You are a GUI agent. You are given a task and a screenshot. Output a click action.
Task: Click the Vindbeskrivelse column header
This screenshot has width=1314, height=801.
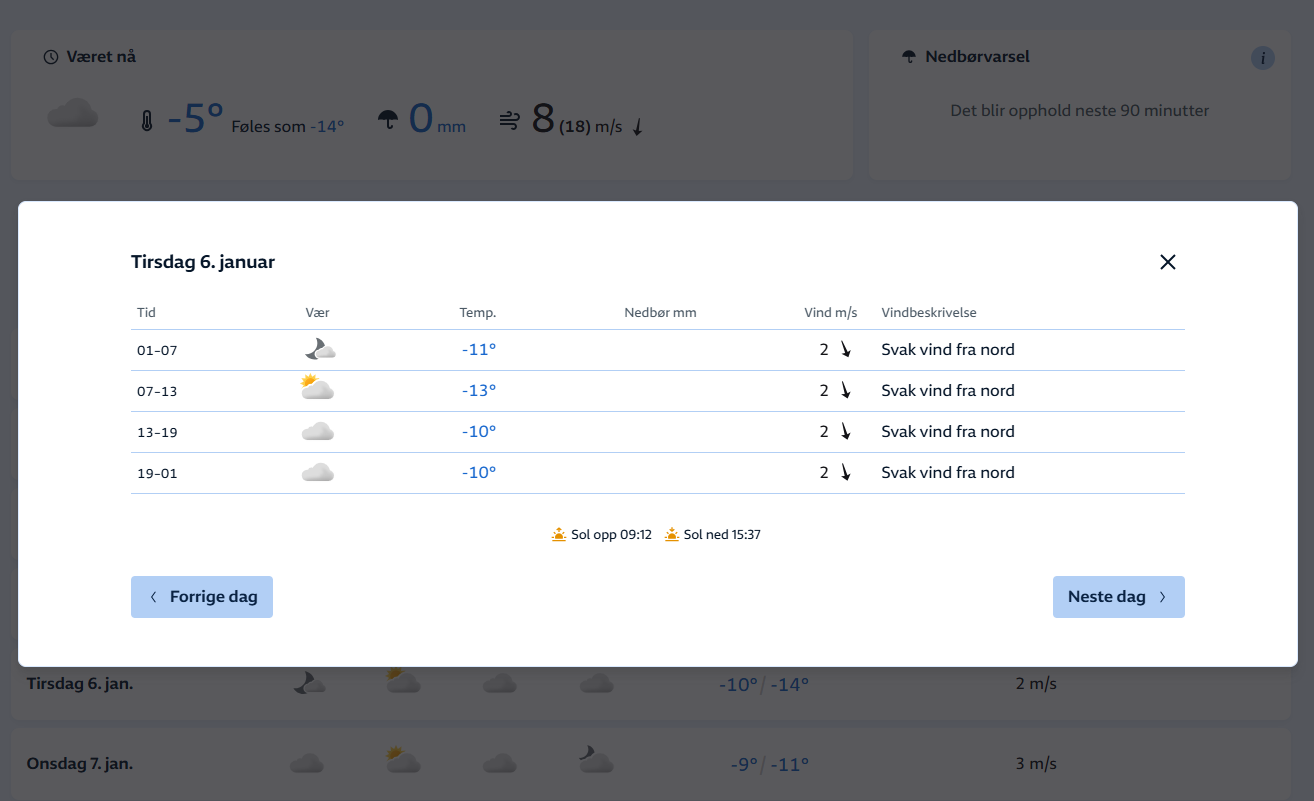point(928,313)
